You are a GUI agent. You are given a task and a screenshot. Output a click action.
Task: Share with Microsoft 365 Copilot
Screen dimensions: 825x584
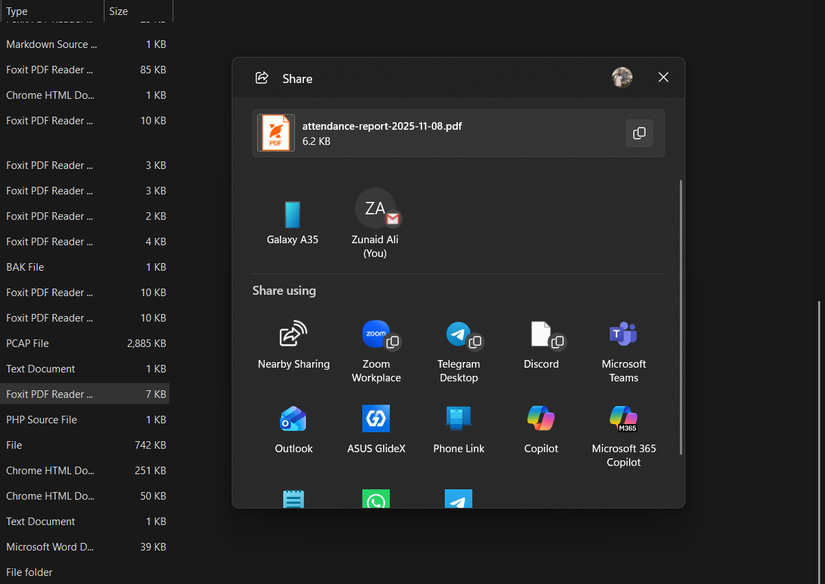click(623, 436)
